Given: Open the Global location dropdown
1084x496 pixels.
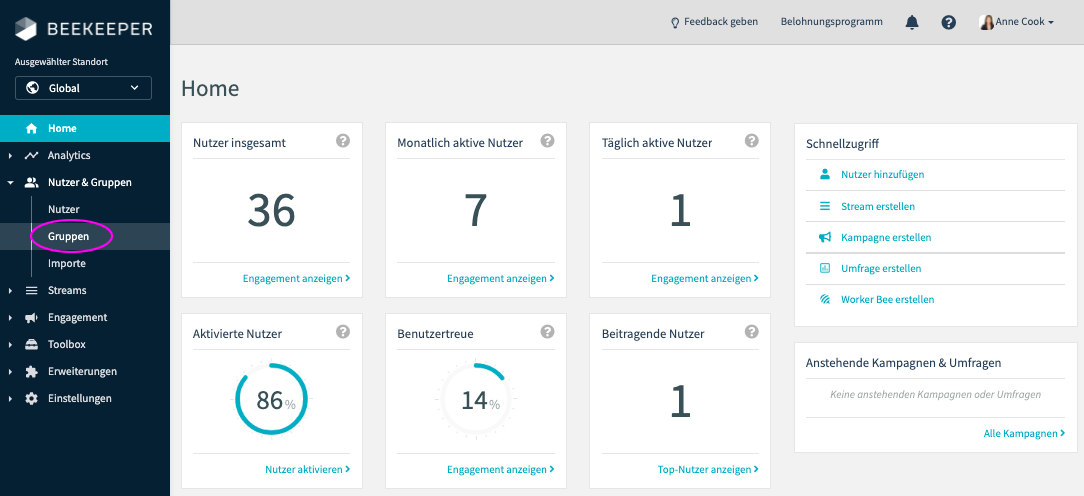Looking at the screenshot, I should (x=83, y=88).
